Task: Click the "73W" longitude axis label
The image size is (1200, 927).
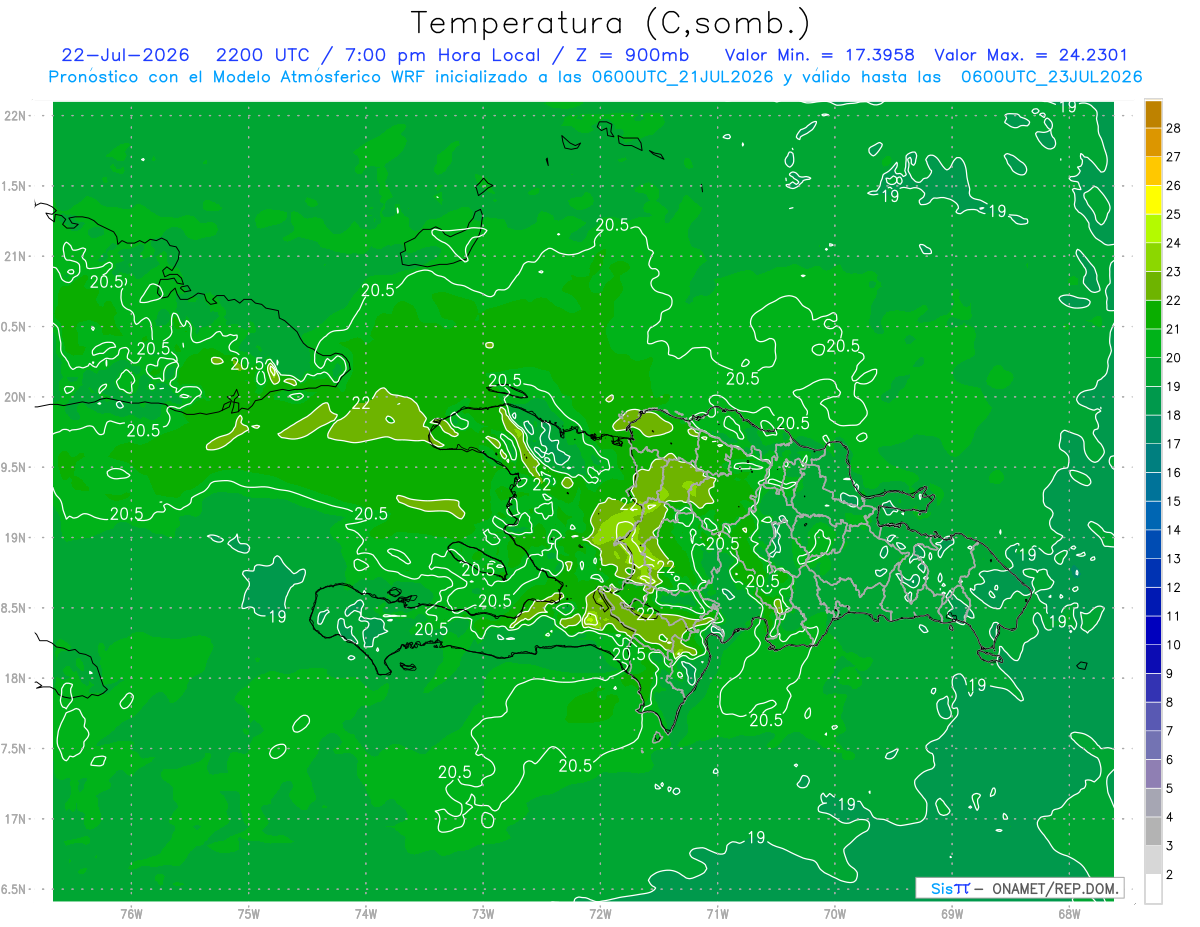Action: click(483, 913)
